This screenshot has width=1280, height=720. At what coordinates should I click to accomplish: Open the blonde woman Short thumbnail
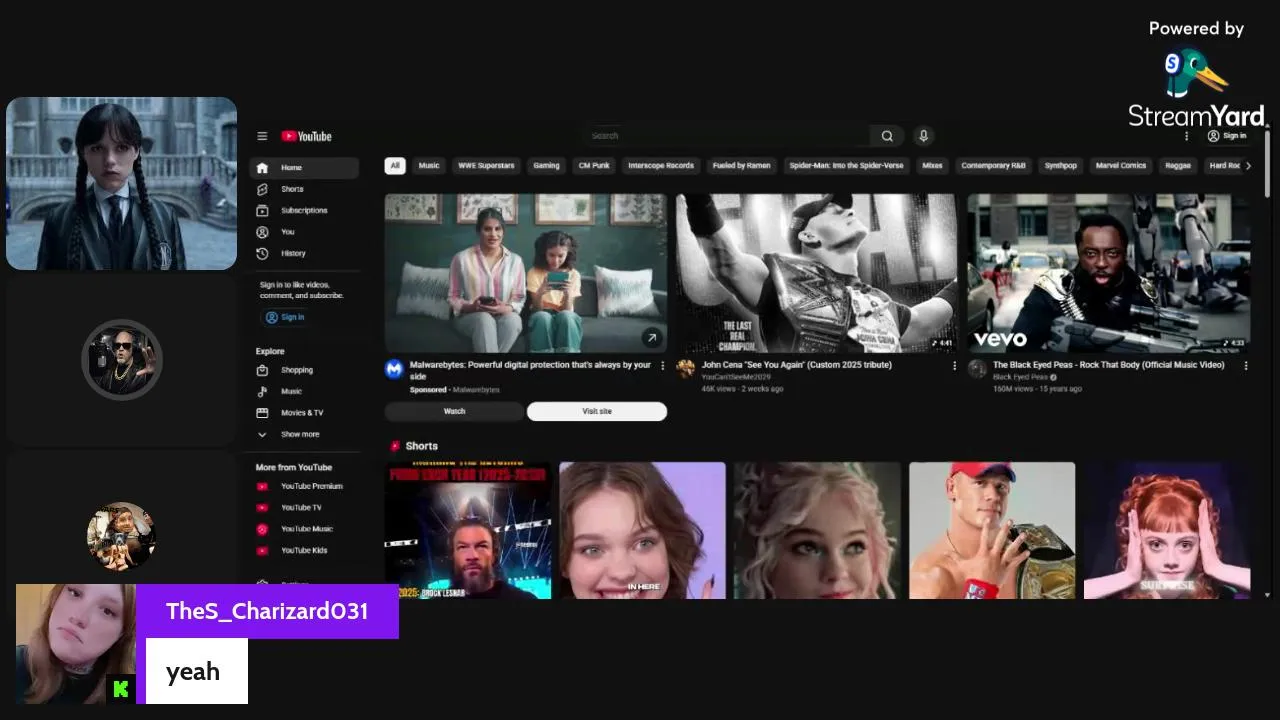tap(817, 530)
